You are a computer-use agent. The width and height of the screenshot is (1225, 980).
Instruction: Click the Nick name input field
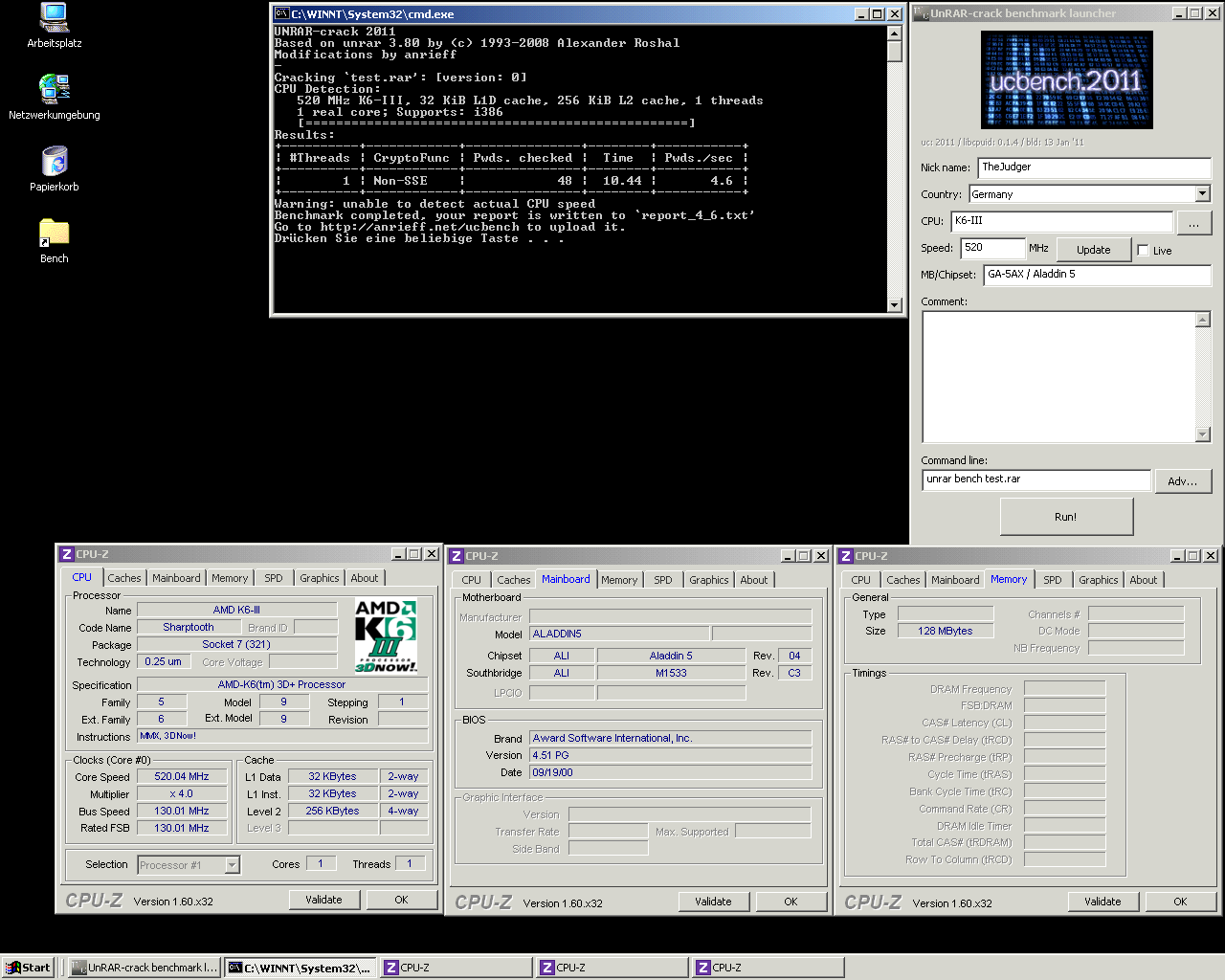pos(1095,167)
